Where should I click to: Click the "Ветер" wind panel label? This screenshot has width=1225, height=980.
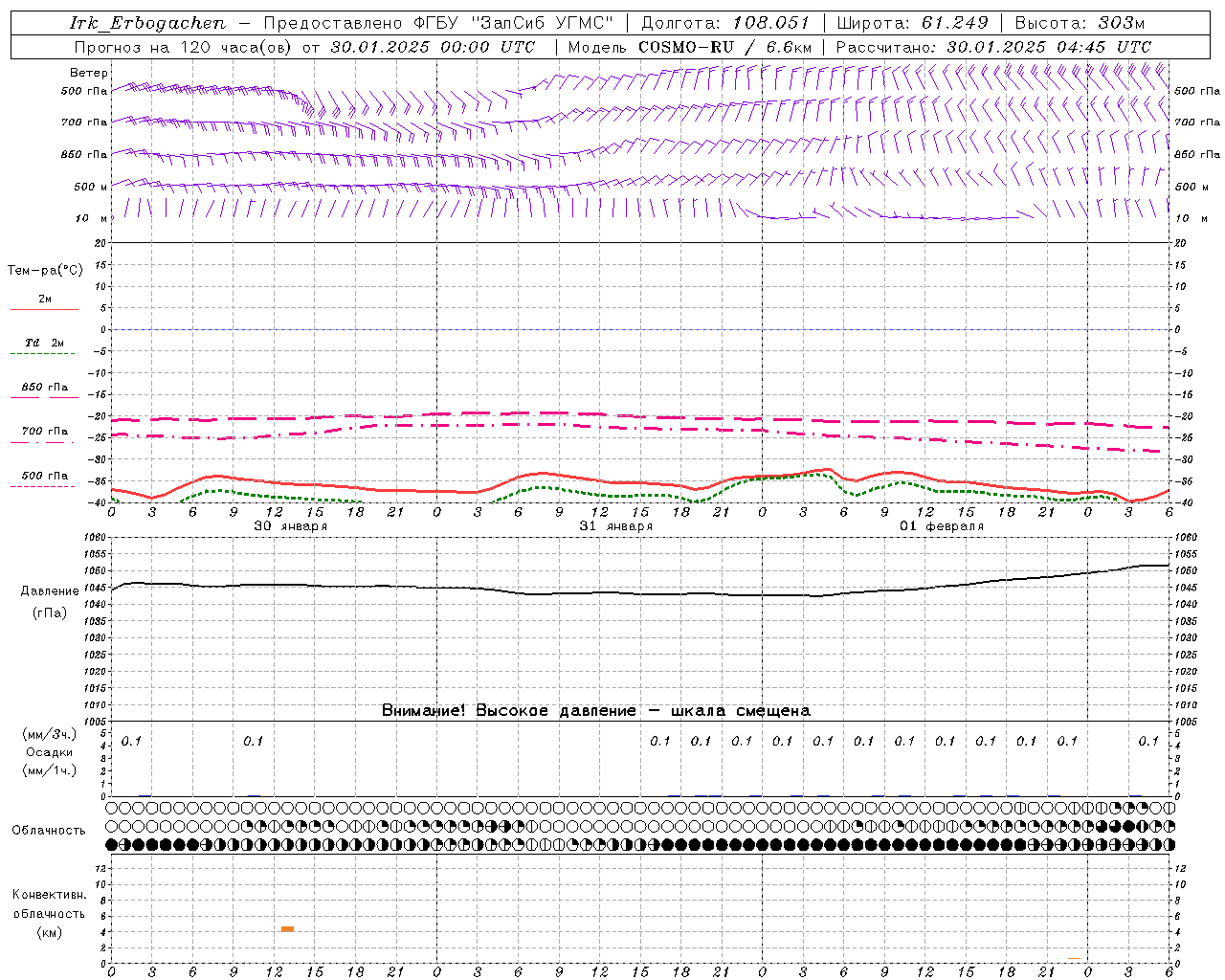point(89,73)
